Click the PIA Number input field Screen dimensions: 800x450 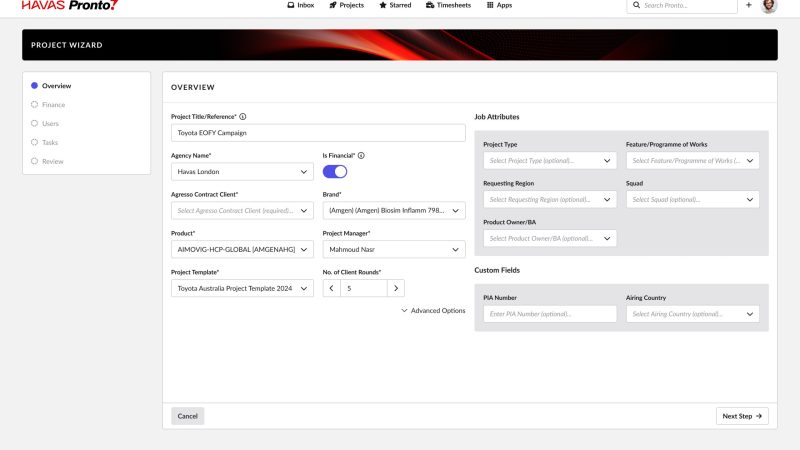pos(550,314)
